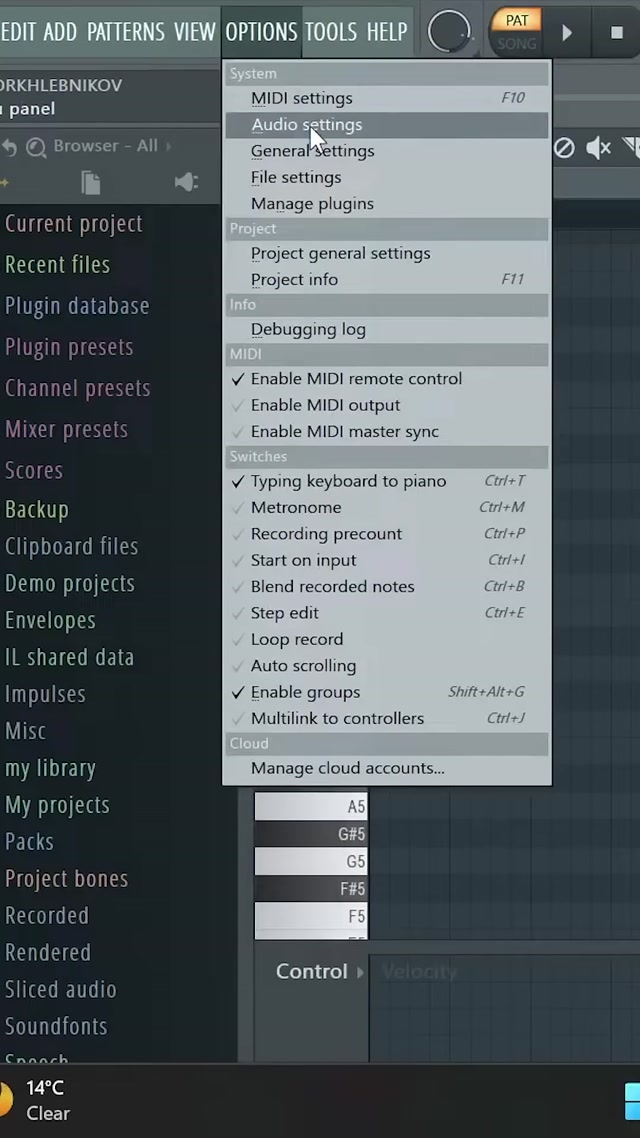The width and height of the screenshot is (640, 1138).
Task: Switch to PAT pattern mode
Action: point(517,20)
